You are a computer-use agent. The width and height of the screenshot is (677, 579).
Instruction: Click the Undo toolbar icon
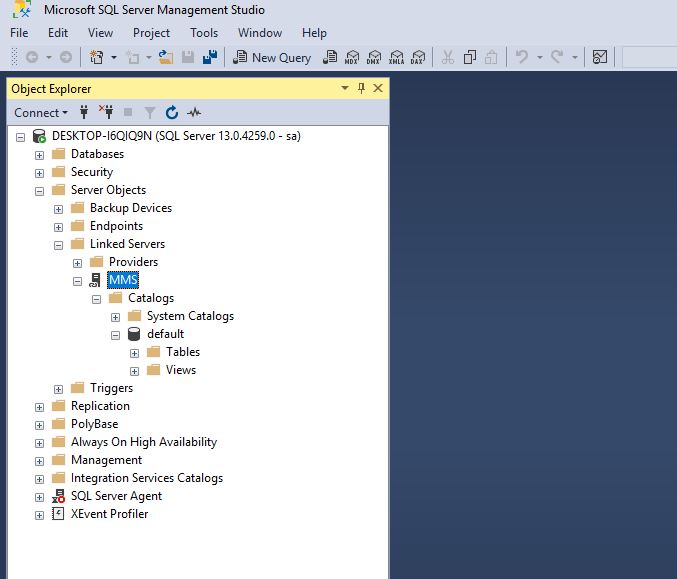pyautogui.click(x=522, y=57)
